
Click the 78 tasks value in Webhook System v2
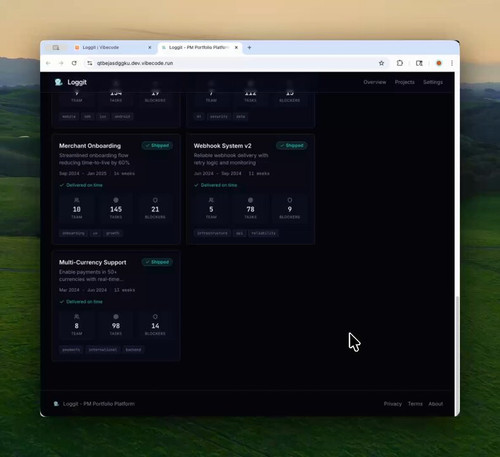[250, 209]
